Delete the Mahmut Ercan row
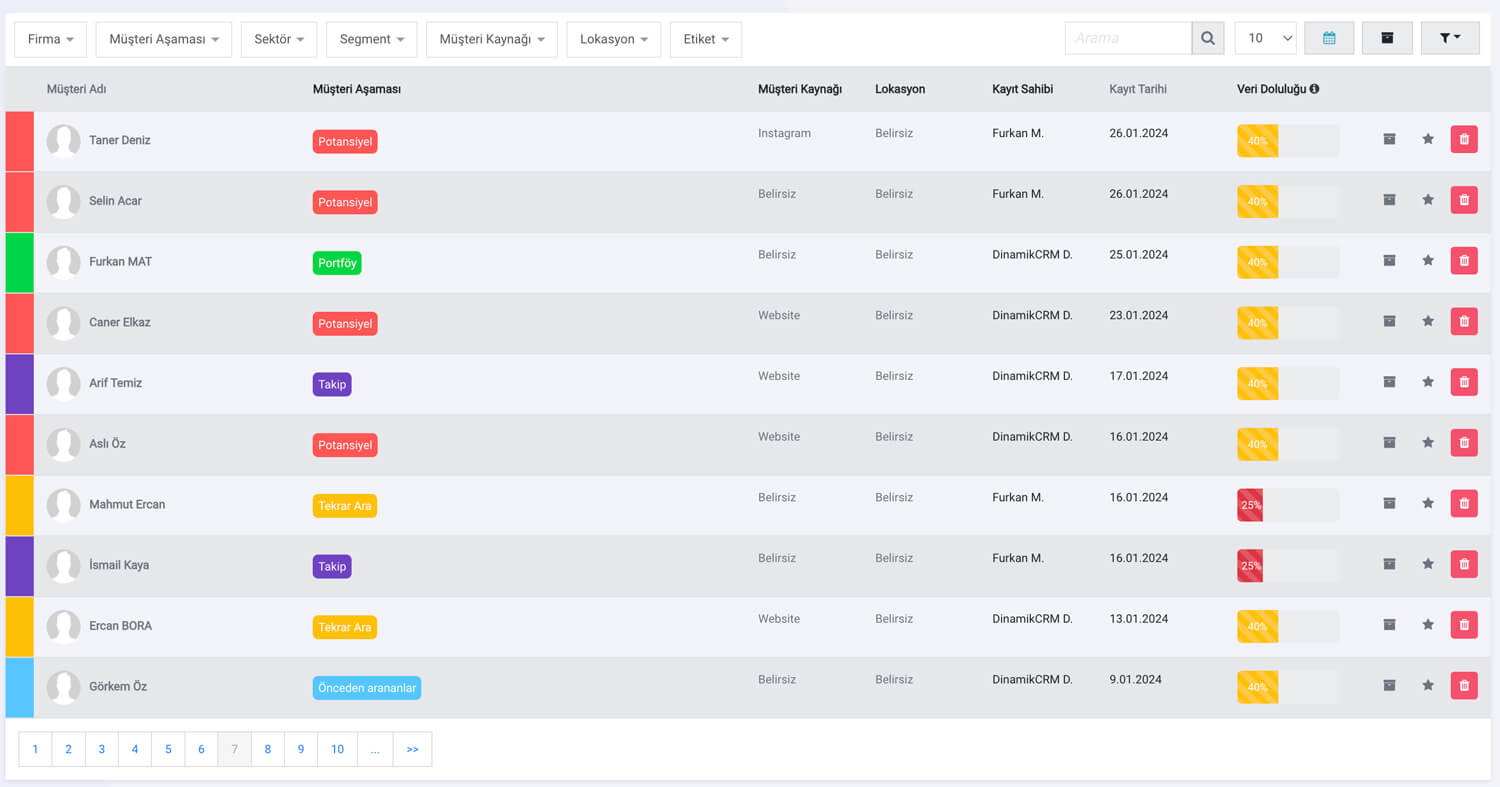1500x787 pixels. point(1464,503)
